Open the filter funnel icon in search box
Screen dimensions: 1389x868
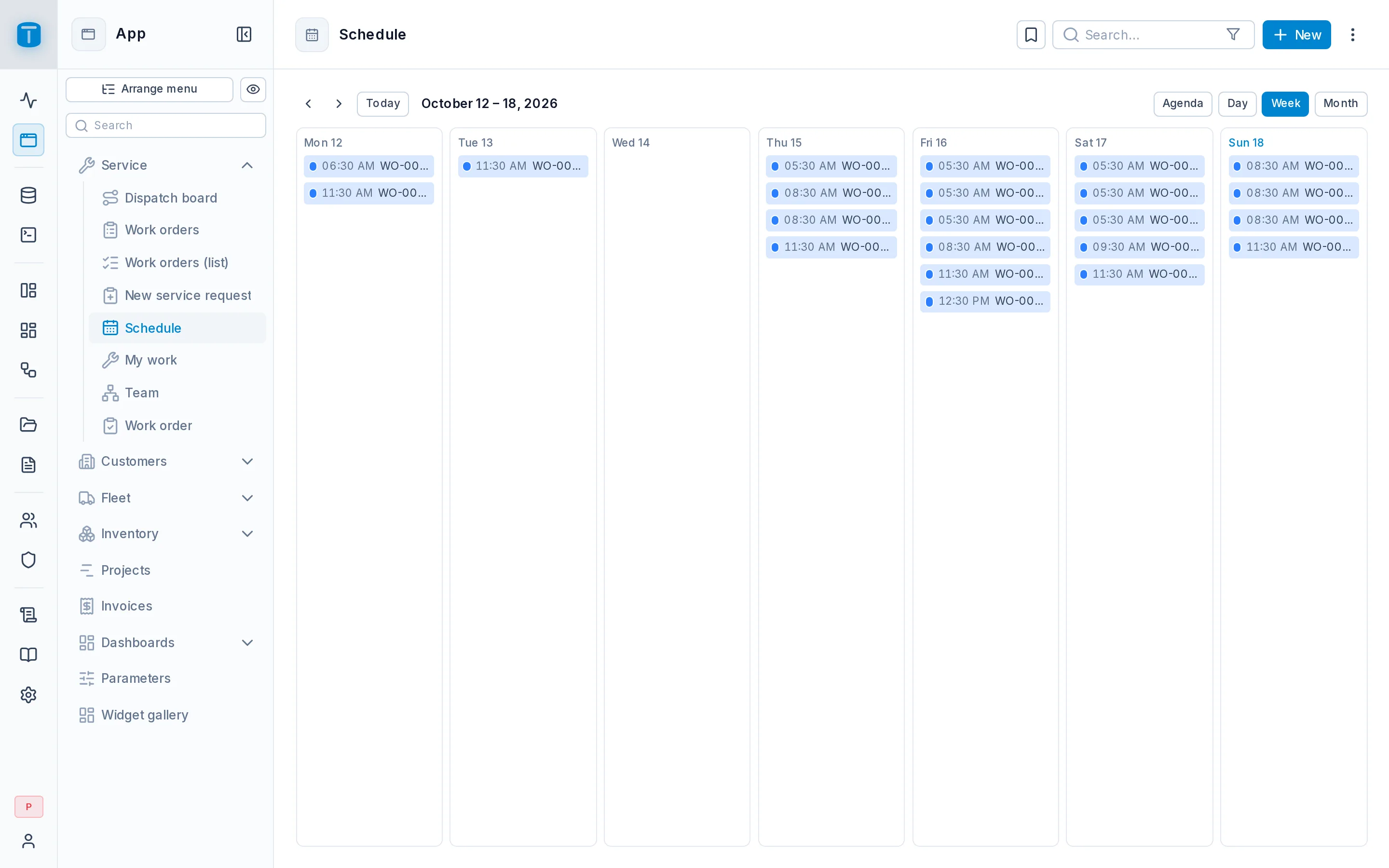click(1233, 35)
